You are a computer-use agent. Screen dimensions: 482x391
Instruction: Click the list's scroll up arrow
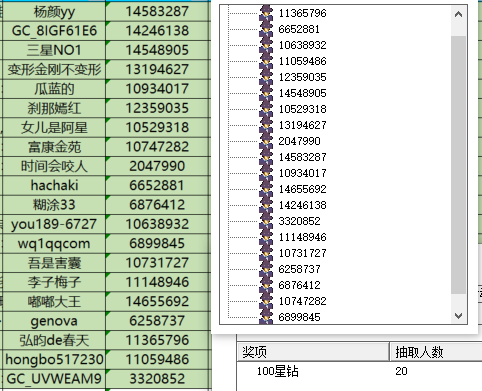(x=458, y=14)
